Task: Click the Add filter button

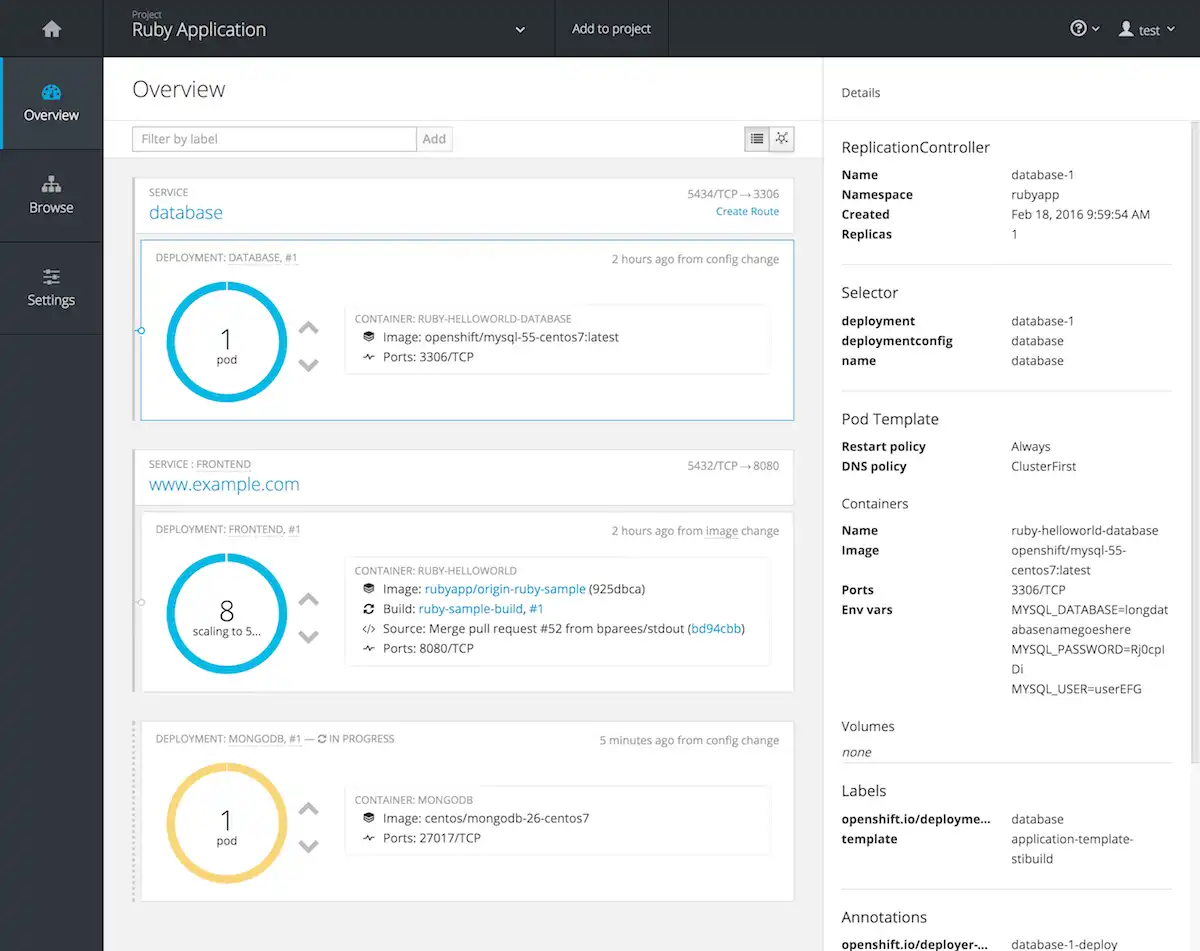Action: [x=434, y=139]
